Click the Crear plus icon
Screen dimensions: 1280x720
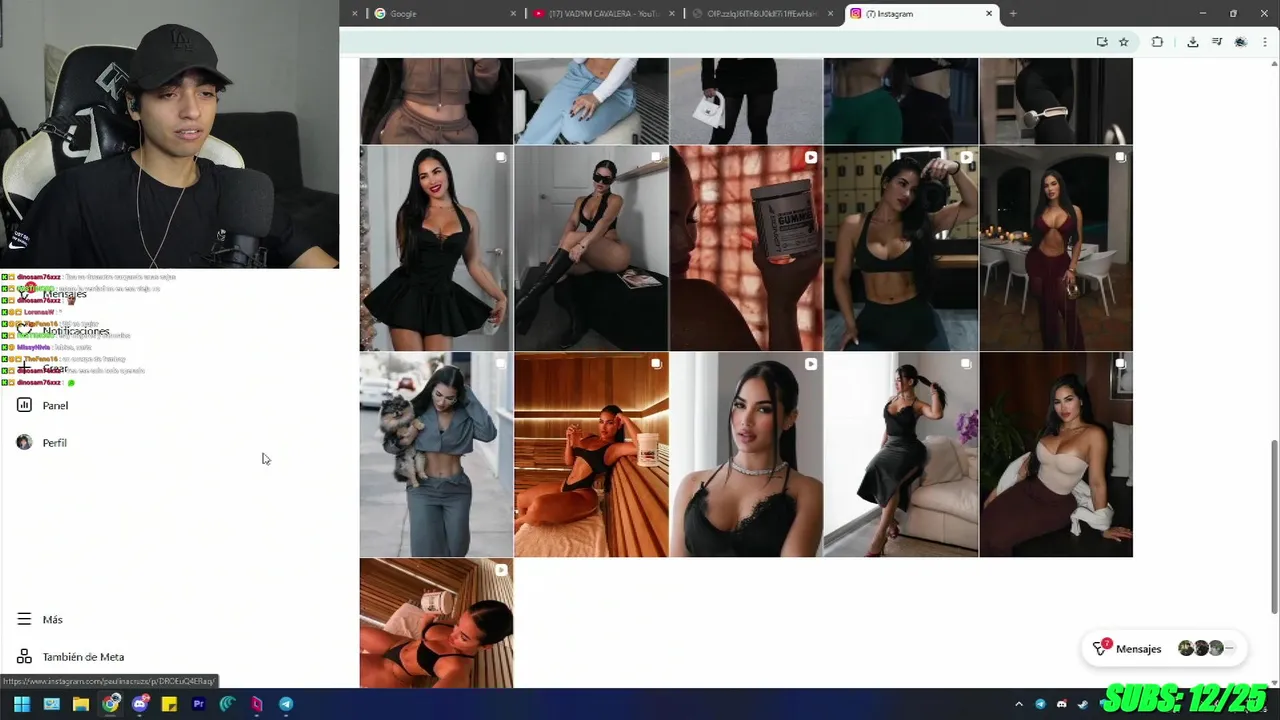[x=24, y=368]
